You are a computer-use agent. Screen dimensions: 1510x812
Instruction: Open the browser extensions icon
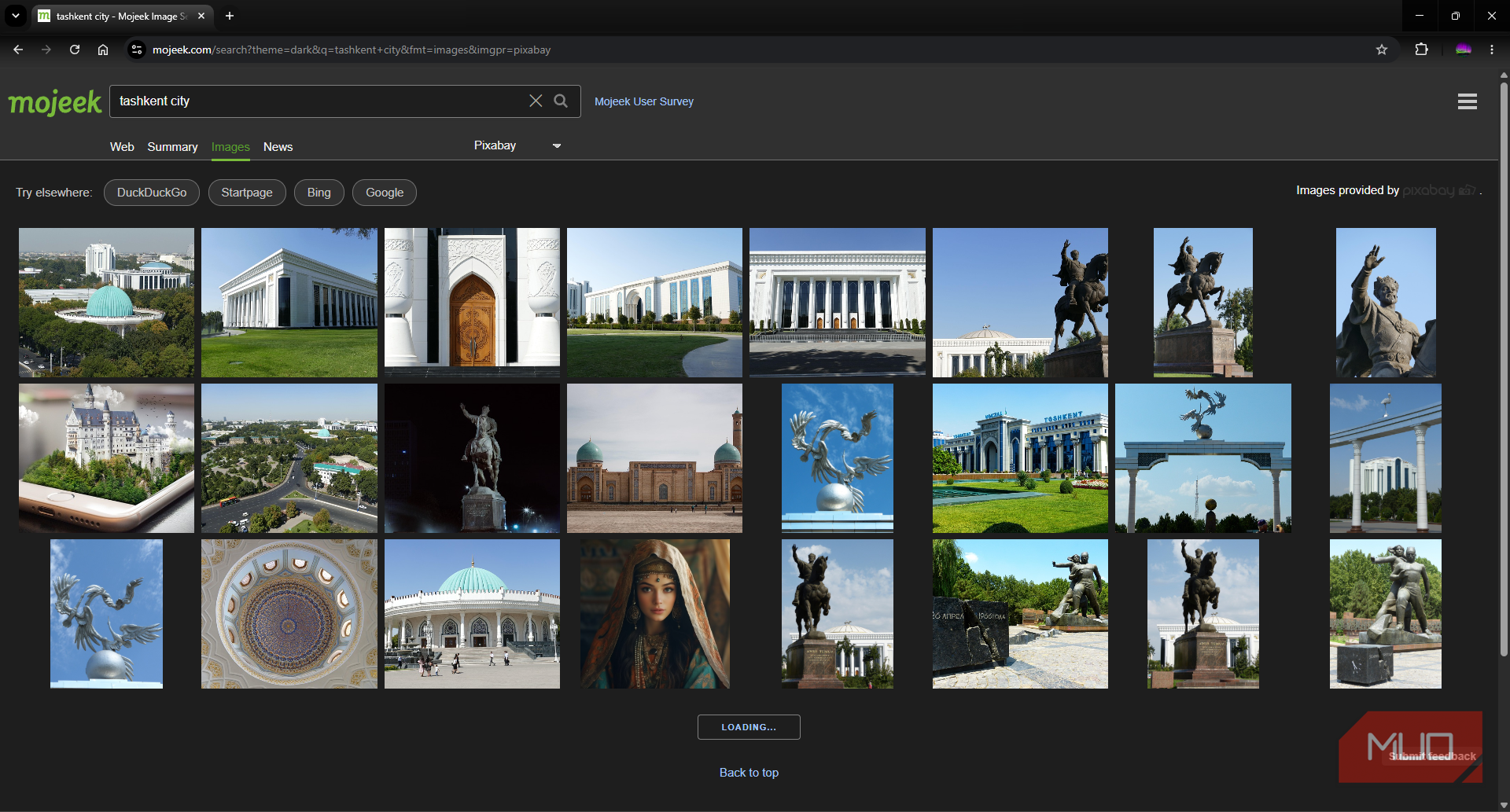pos(1421,50)
